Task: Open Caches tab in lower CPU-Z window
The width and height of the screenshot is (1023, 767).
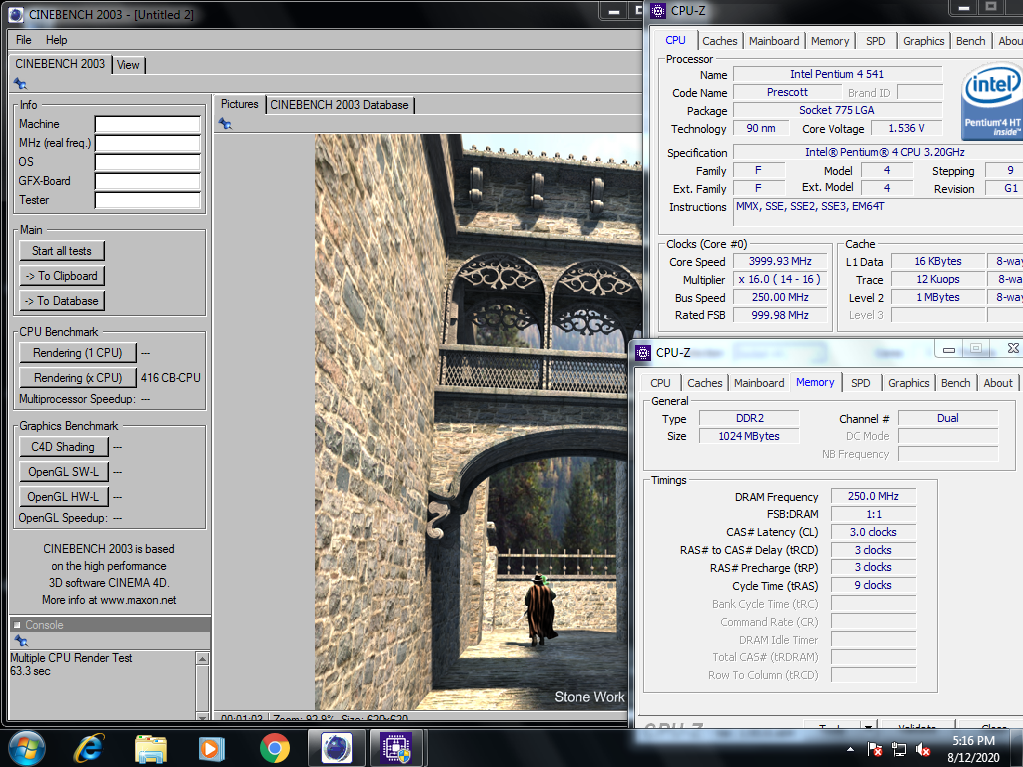Action: click(705, 384)
